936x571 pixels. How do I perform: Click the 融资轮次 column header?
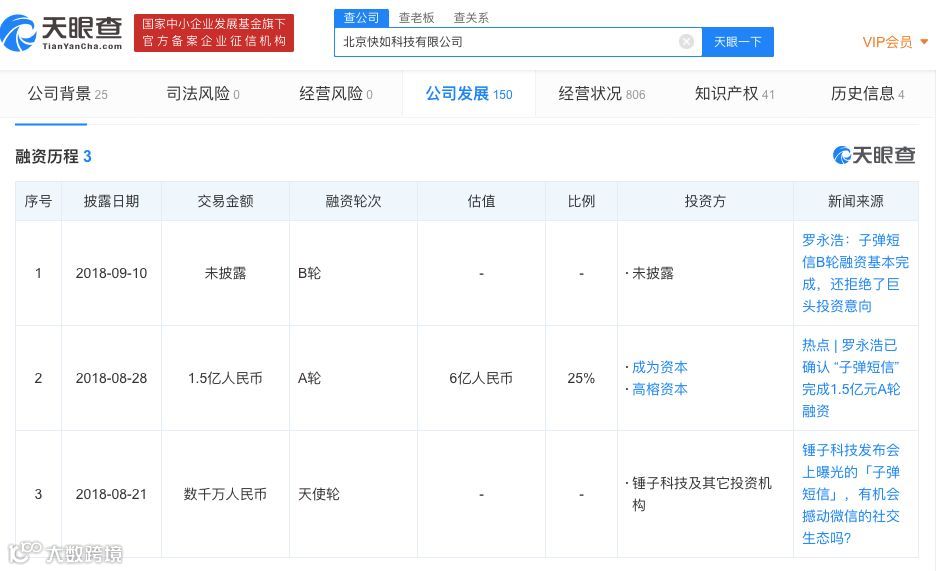pyautogui.click(x=353, y=201)
